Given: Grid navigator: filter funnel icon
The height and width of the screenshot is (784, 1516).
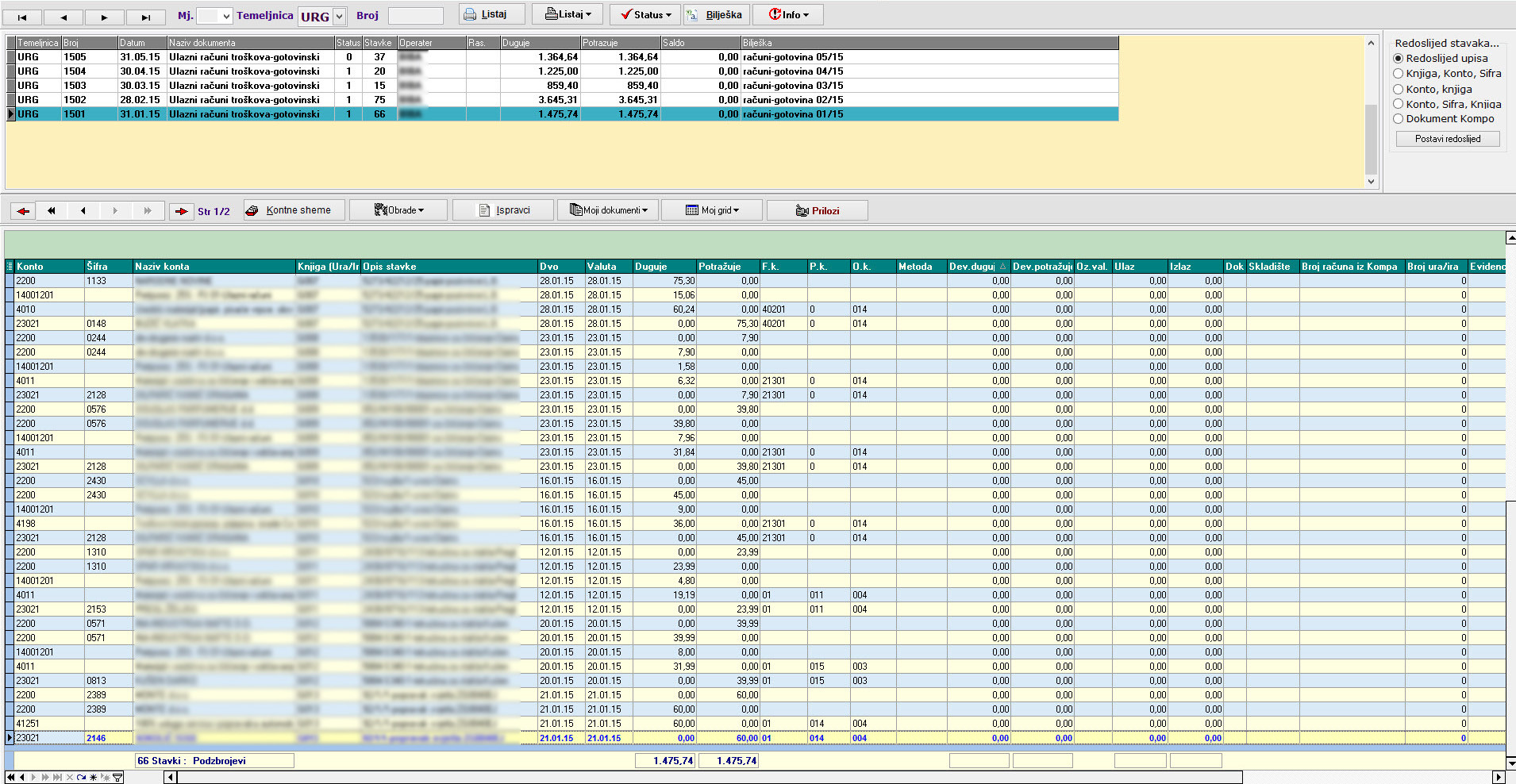Looking at the screenshot, I should [x=117, y=778].
